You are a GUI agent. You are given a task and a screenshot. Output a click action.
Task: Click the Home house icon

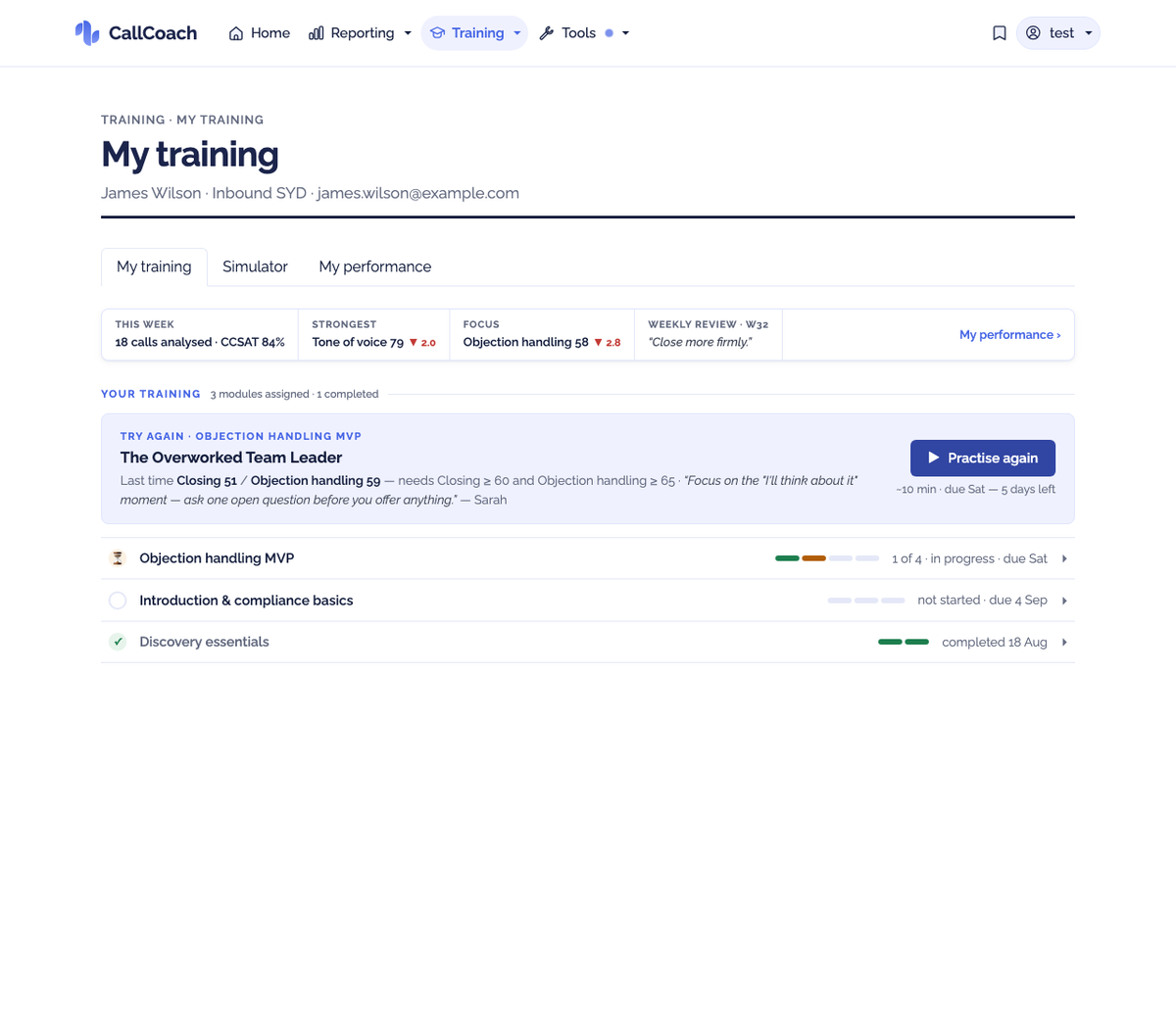(236, 33)
